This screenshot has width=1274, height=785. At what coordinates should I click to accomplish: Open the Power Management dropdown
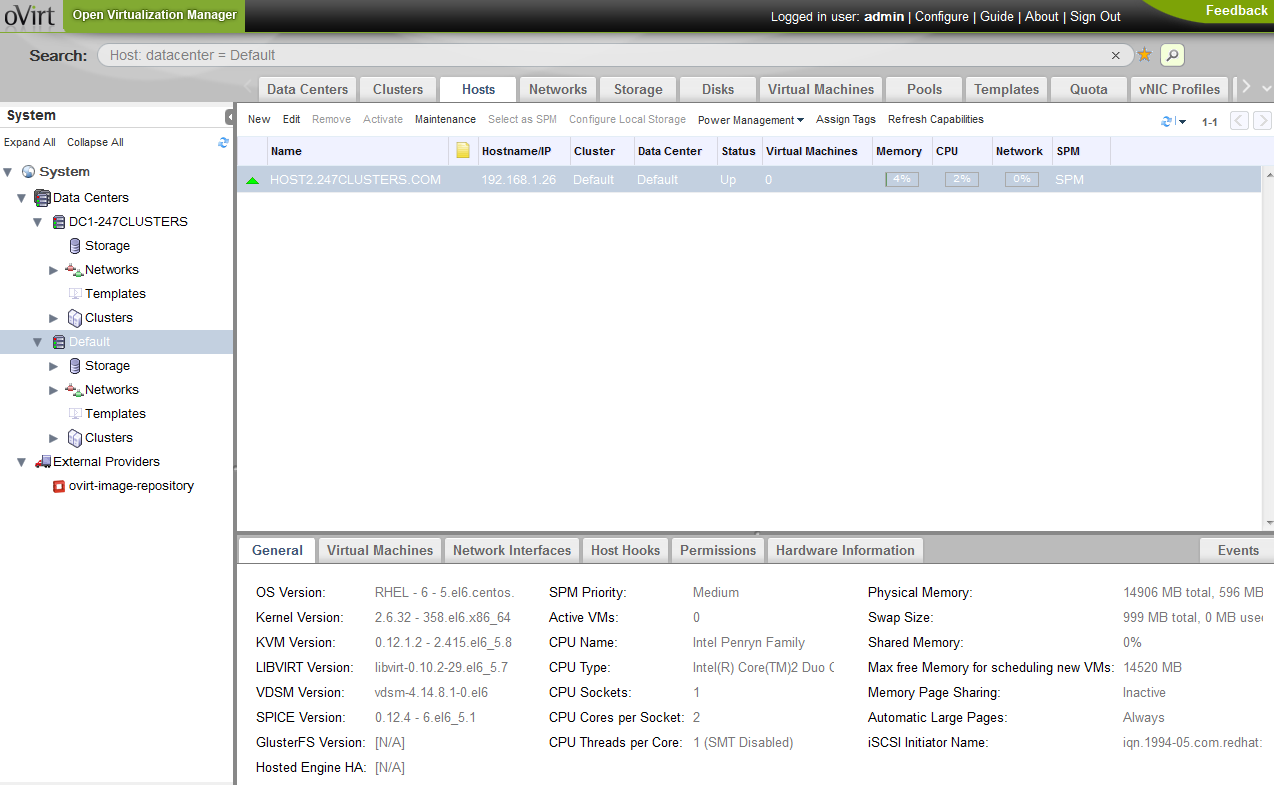coord(750,120)
